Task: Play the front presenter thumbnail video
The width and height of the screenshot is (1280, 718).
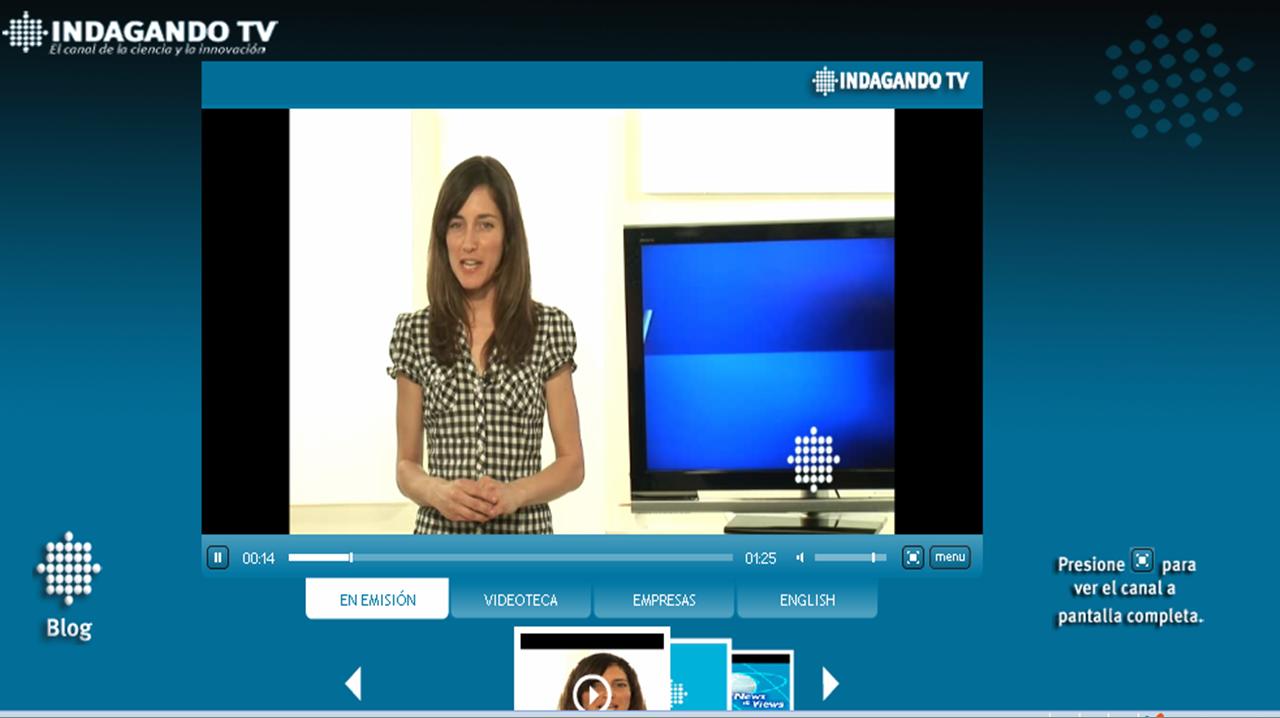Action: click(x=592, y=690)
